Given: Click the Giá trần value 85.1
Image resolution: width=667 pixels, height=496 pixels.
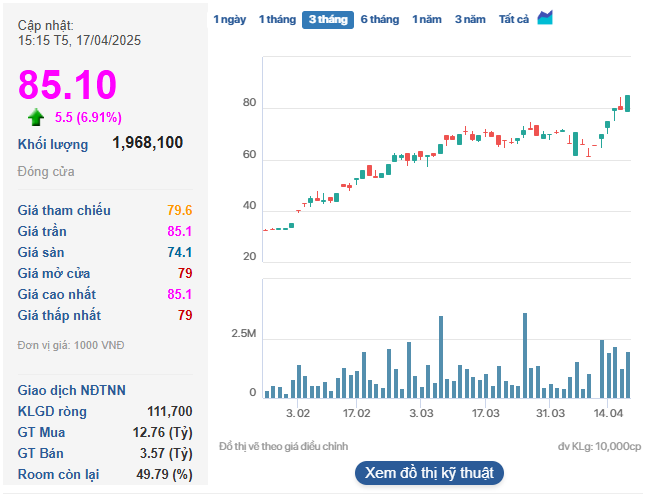Looking at the screenshot, I should click(x=180, y=231).
